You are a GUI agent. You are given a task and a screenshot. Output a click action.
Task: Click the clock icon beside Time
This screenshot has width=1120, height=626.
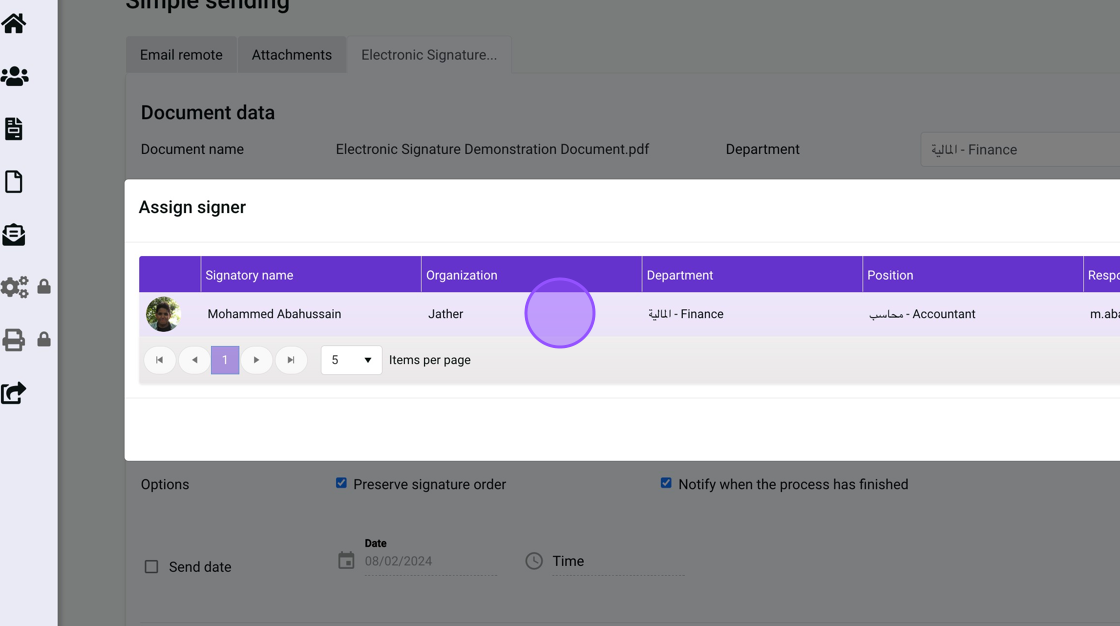(x=534, y=561)
